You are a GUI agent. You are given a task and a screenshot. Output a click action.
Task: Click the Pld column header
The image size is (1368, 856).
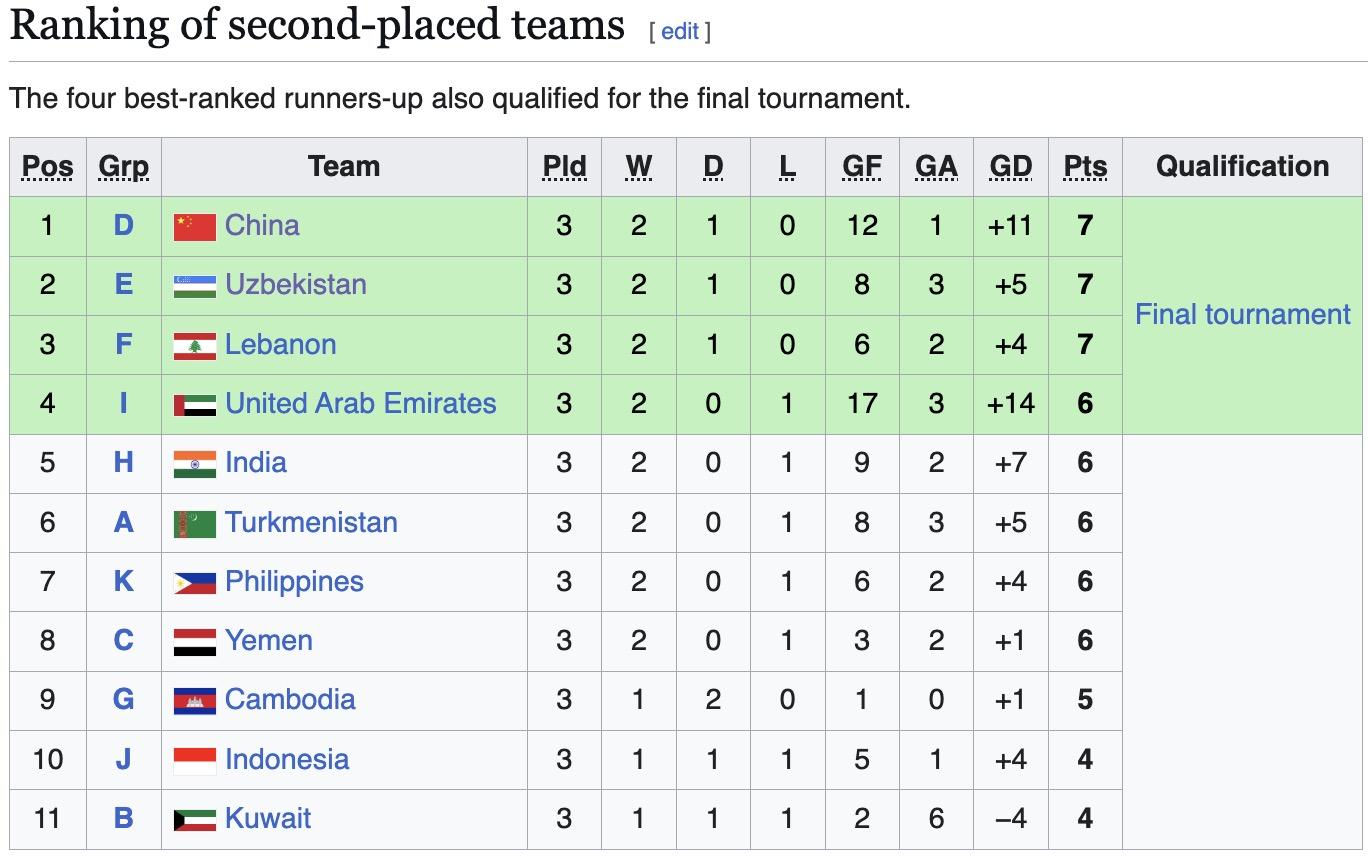point(564,166)
